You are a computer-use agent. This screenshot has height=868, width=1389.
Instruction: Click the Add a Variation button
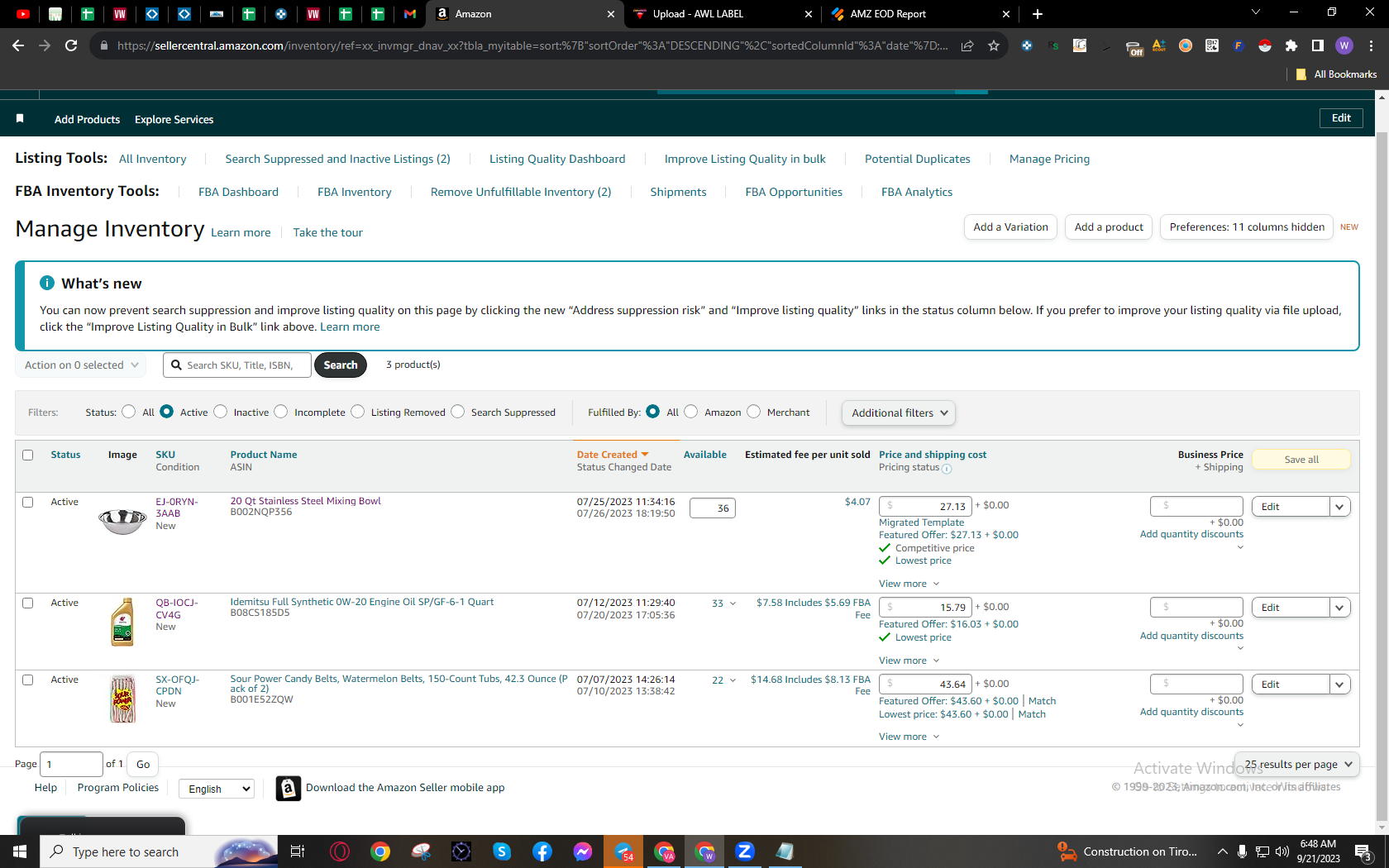1010,227
